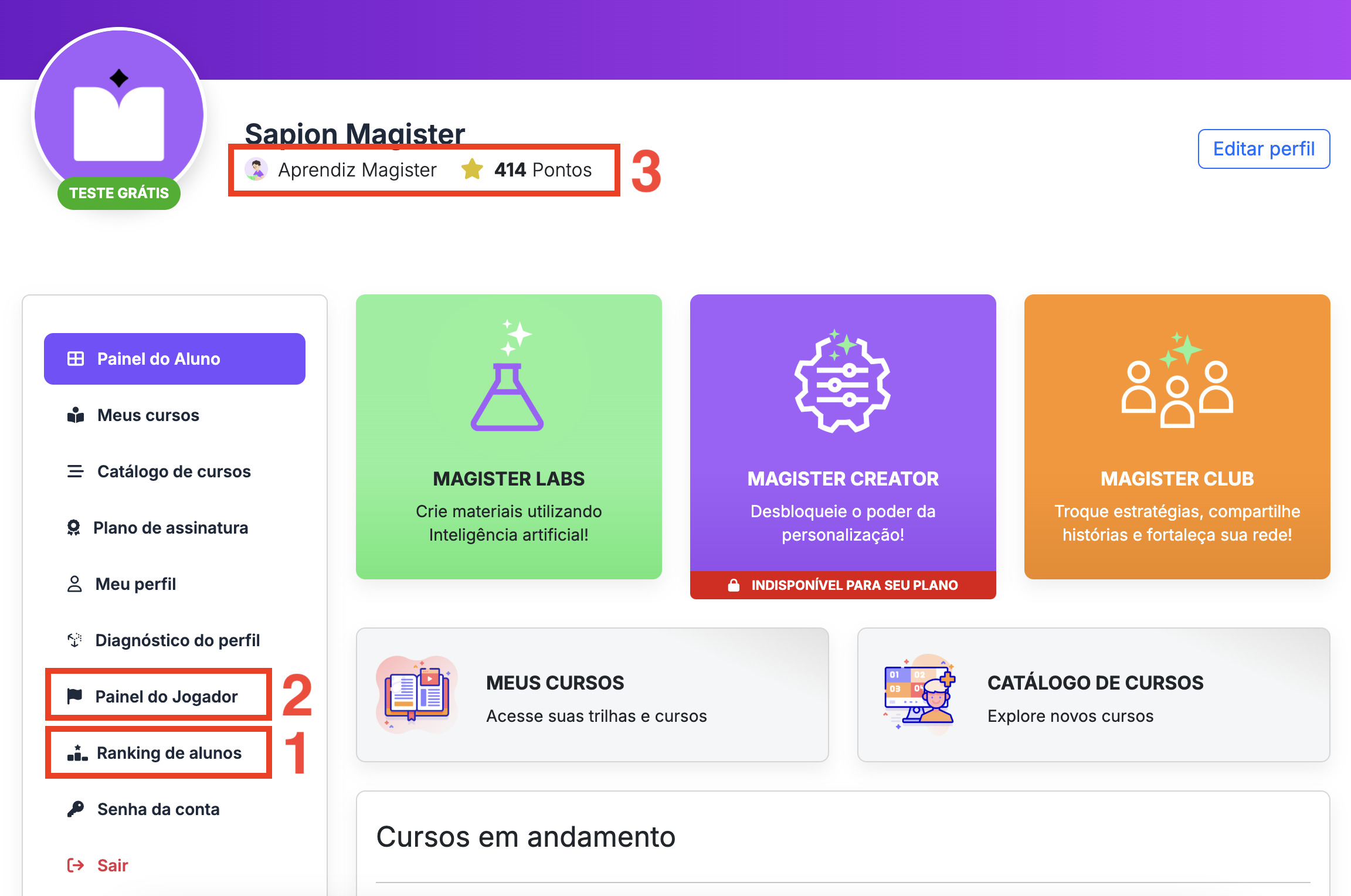Open the Meus cursos menu item

148,415
